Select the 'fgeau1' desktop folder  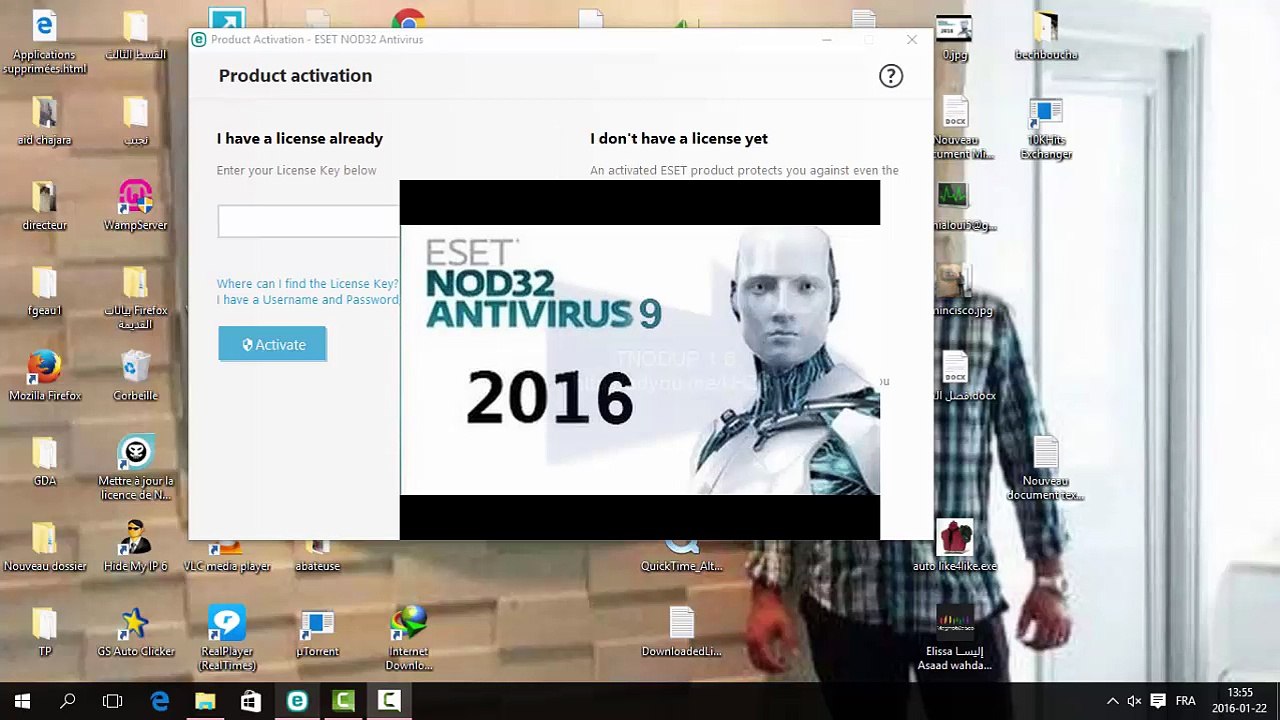pyautogui.click(x=45, y=291)
